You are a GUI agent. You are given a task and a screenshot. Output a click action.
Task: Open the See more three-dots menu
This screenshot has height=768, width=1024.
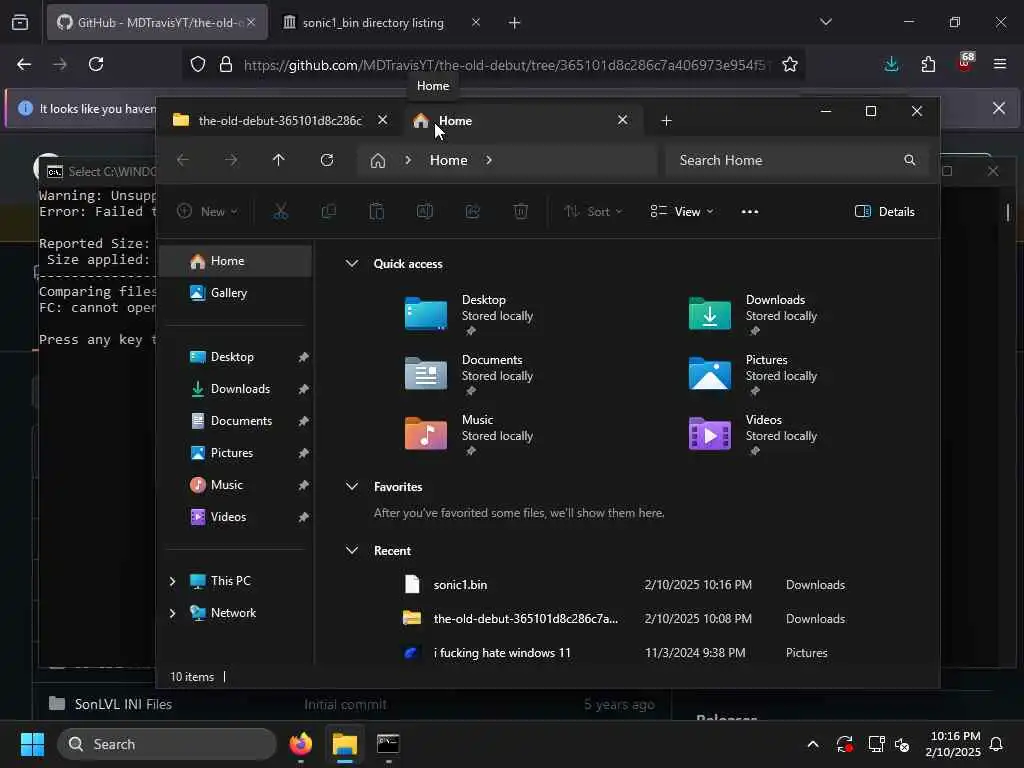pos(750,211)
